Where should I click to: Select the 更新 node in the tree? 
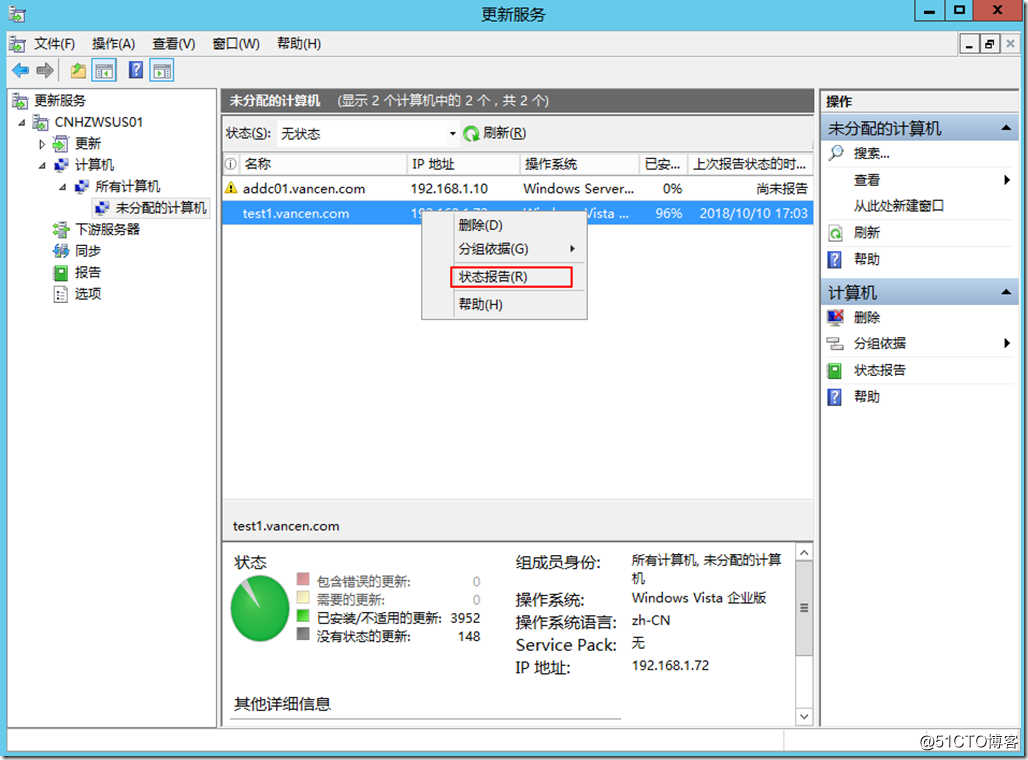point(88,144)
